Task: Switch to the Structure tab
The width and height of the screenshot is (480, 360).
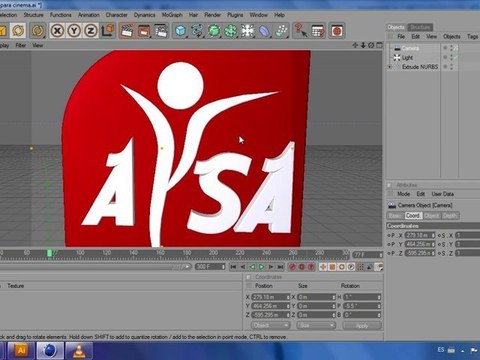Action: tap(420, 27)
